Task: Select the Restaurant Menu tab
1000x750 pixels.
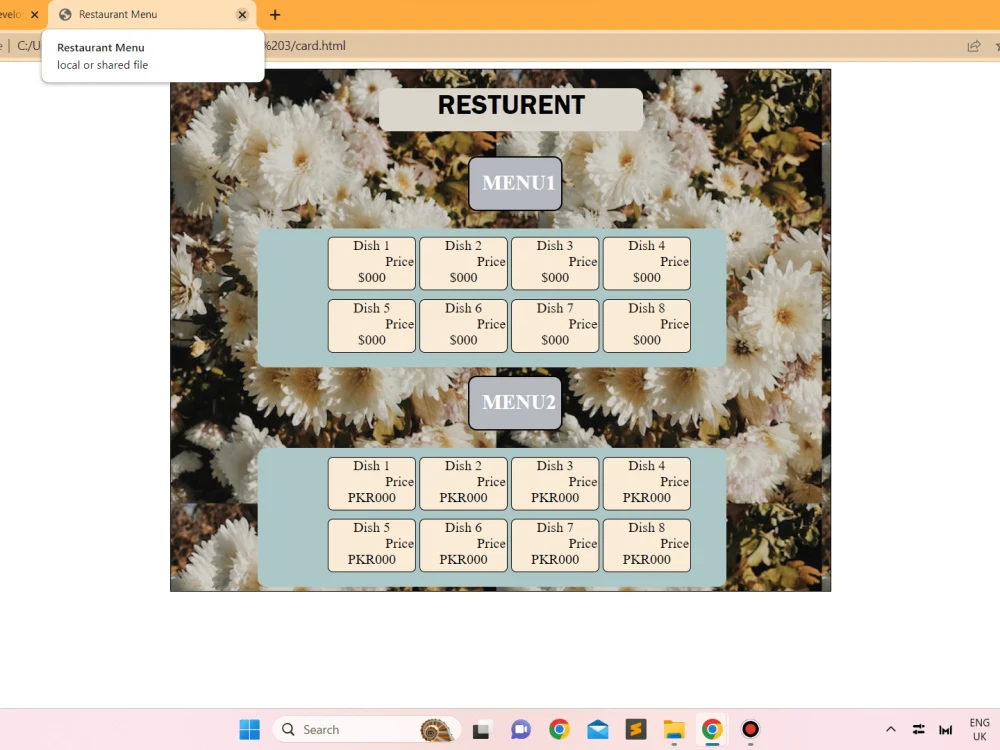Action: point(152,15)
